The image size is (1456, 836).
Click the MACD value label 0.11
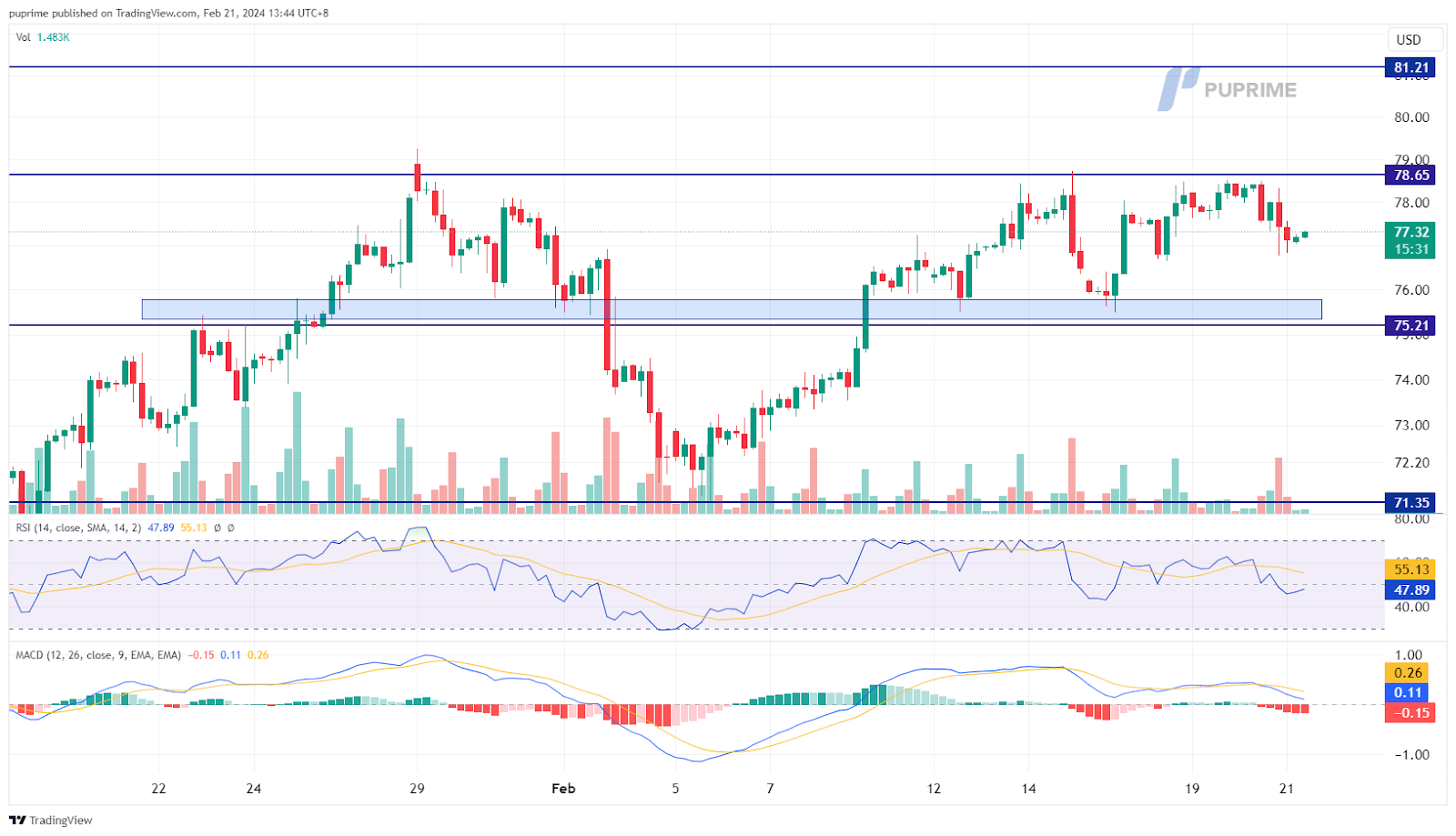(x=1409, y=693)
